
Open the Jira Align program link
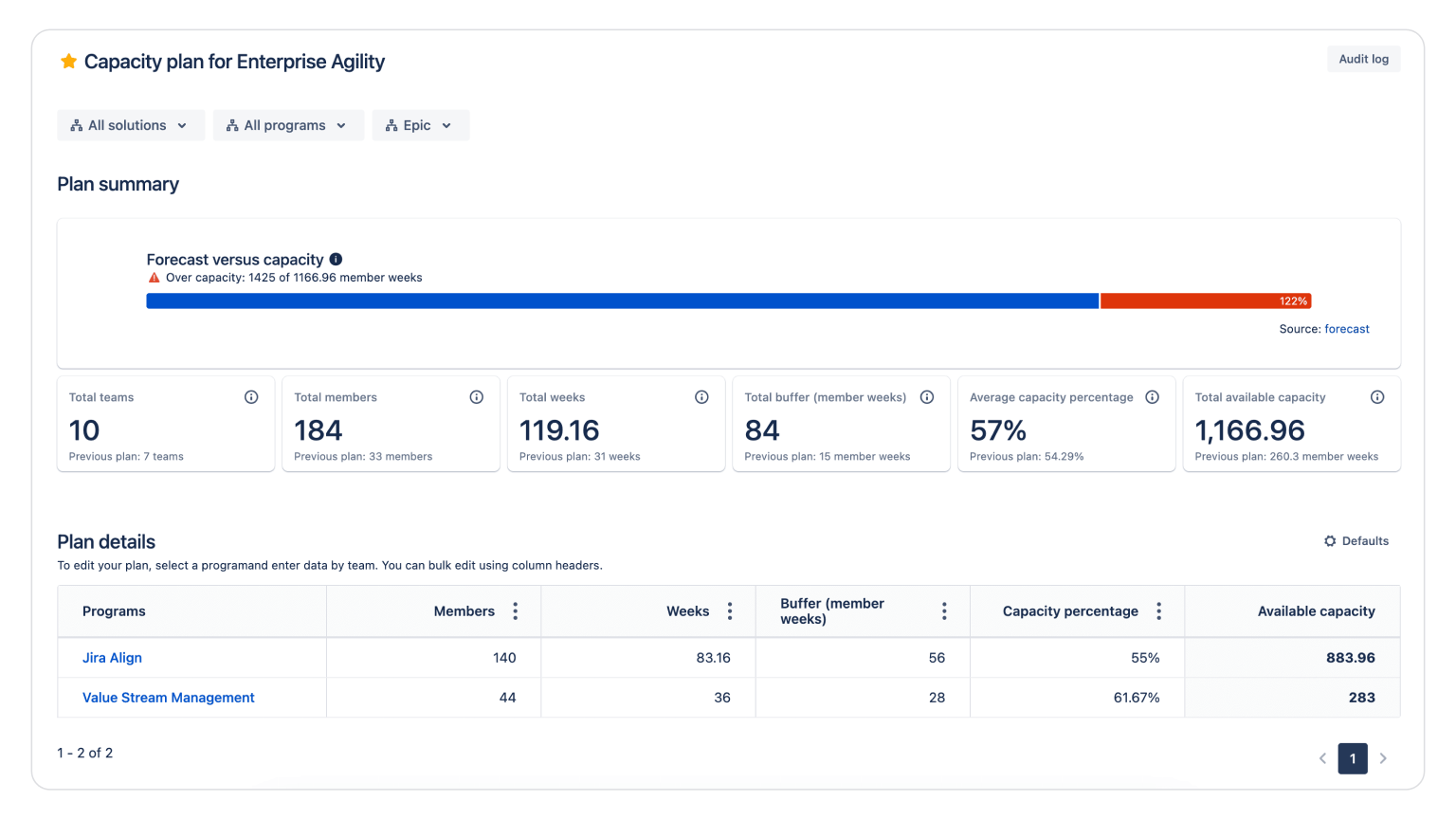pos(112,658)
